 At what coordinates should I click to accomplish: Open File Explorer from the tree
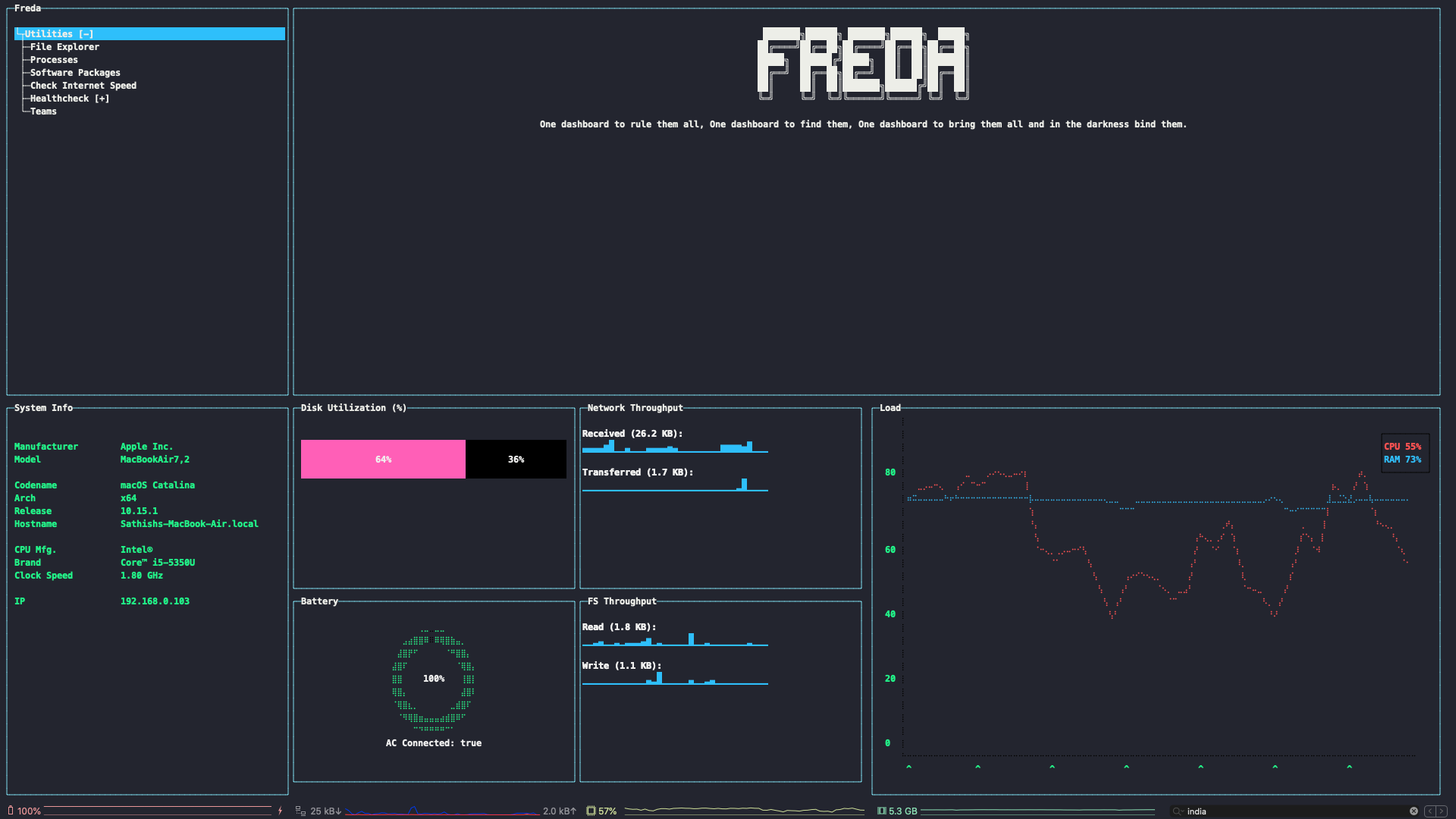point(64,47)
